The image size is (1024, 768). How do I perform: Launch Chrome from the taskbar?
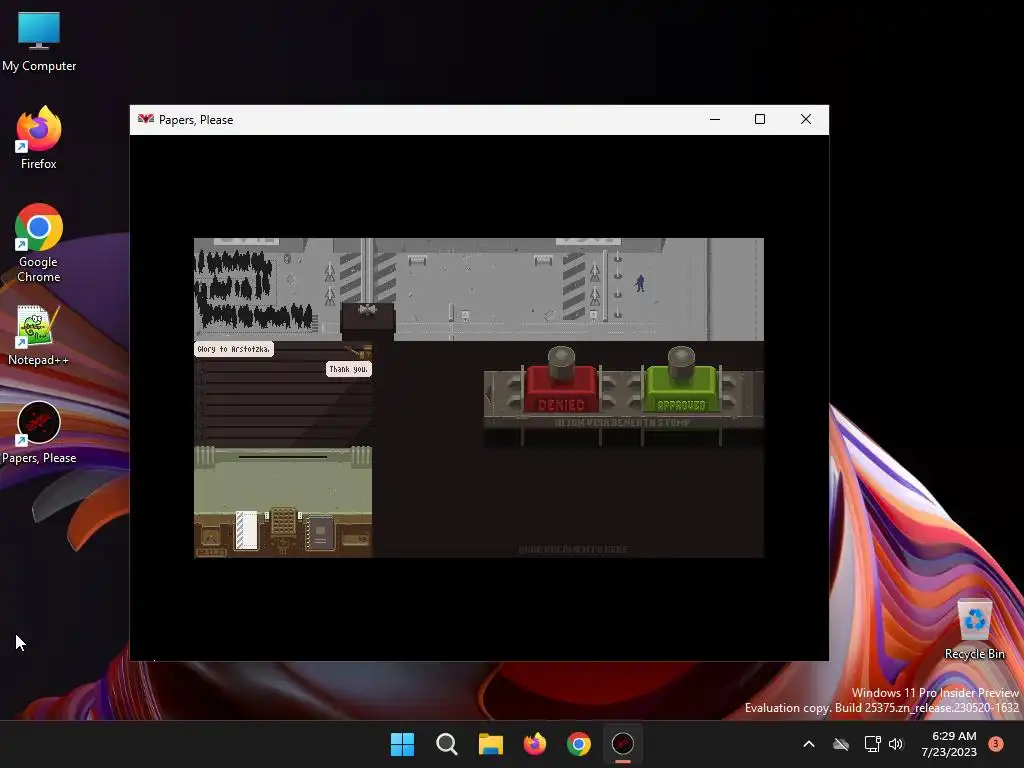point(579,744)
